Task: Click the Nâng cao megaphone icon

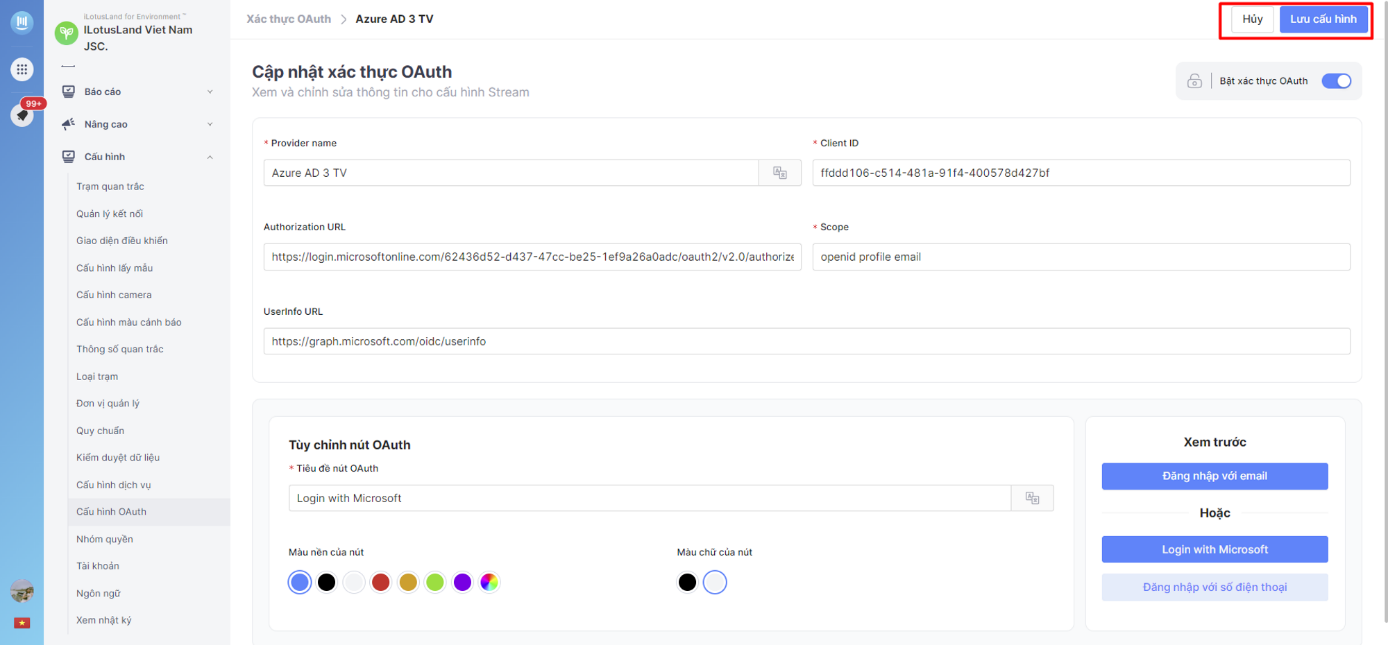Action: click(x=68, y=124)
